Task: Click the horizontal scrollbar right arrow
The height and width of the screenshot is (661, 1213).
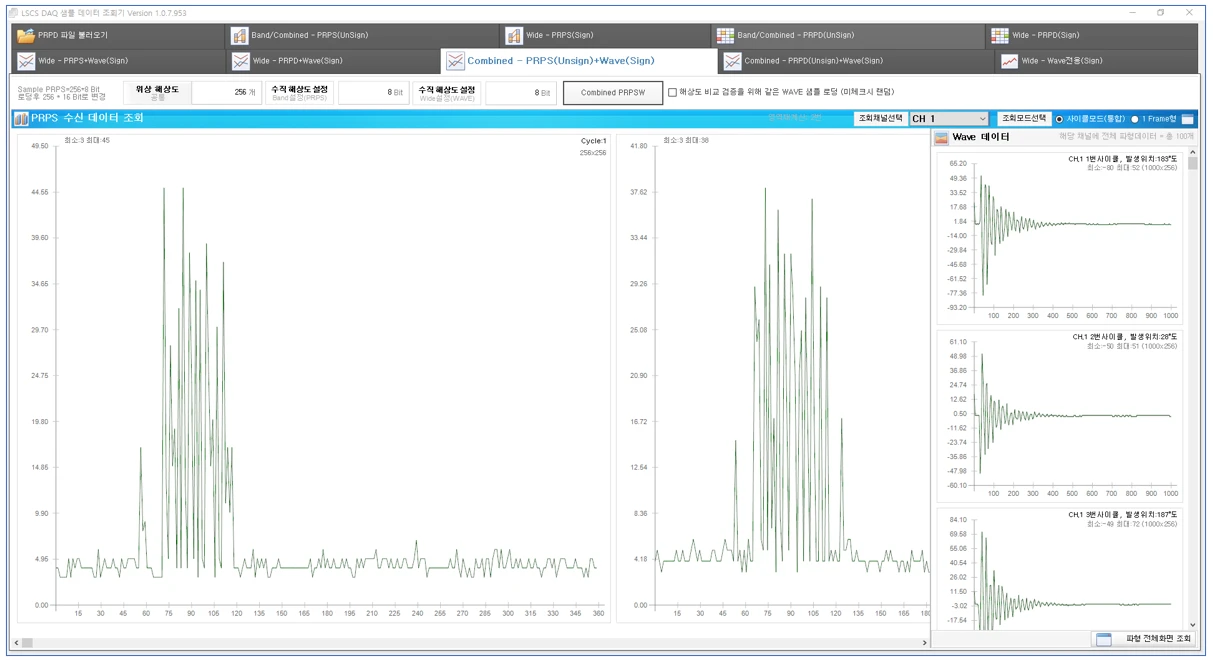Action: (925, 642)
